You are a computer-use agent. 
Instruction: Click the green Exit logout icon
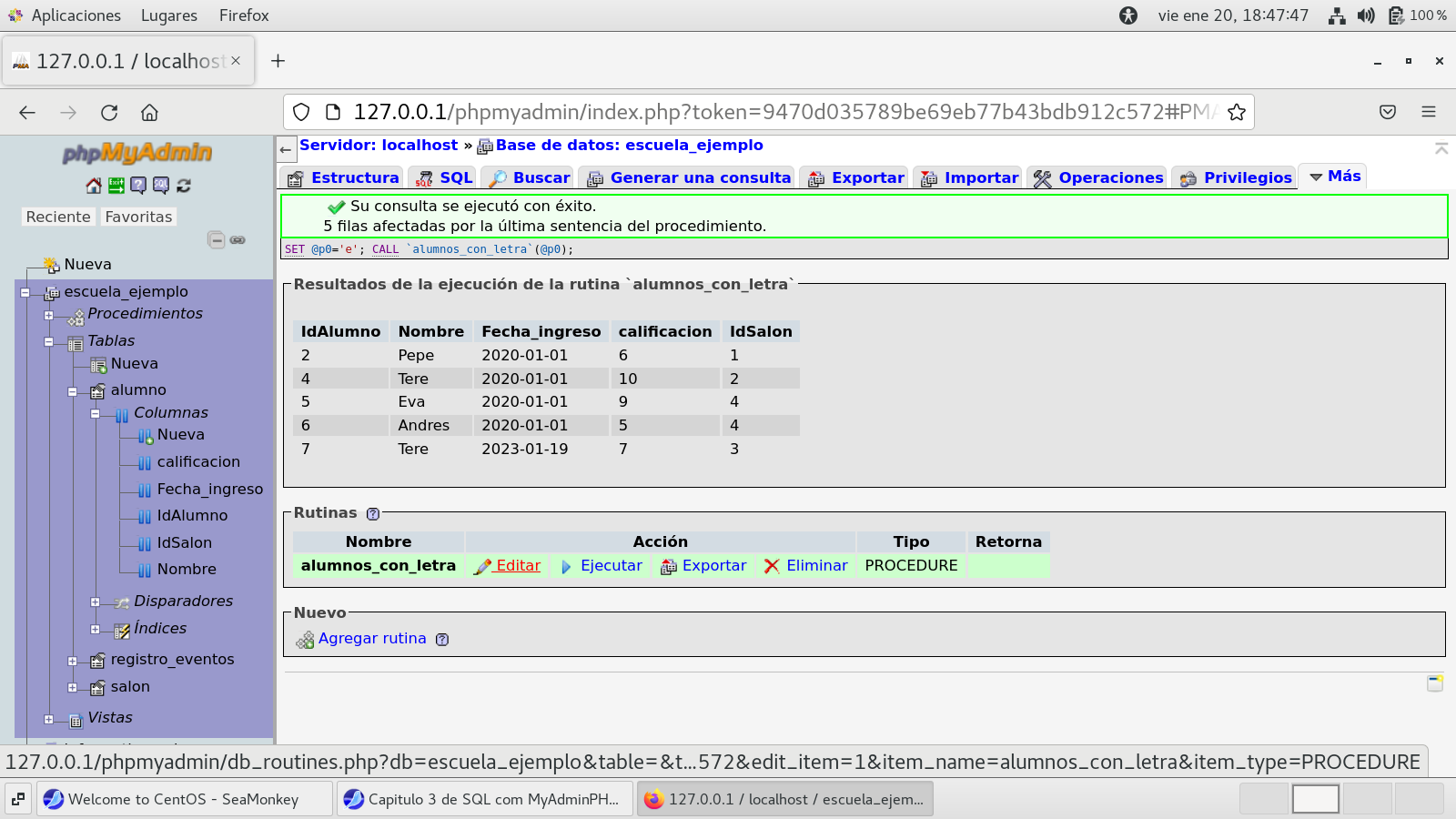click(x=116, y=186)
